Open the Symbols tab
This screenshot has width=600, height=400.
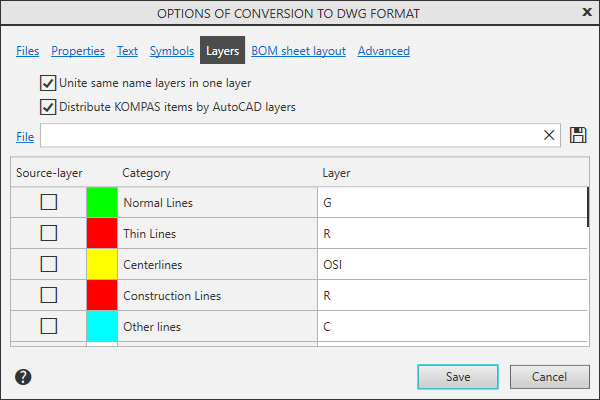click(172, 51)
